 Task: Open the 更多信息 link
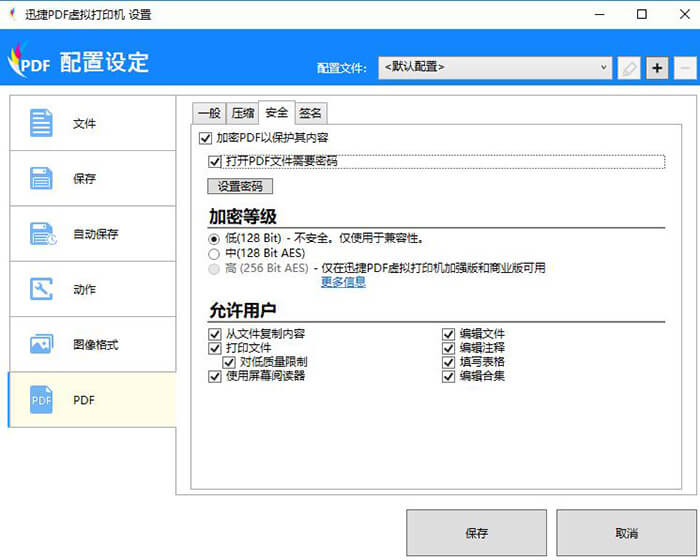[343, 282]
